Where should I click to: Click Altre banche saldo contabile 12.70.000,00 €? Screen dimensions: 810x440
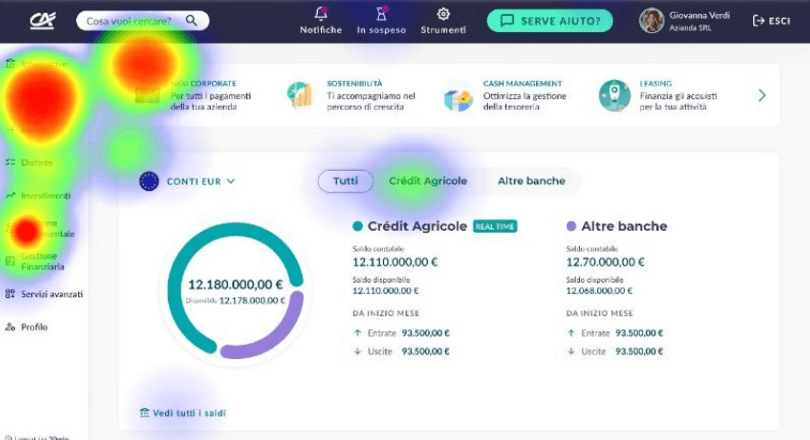[605, 262]
